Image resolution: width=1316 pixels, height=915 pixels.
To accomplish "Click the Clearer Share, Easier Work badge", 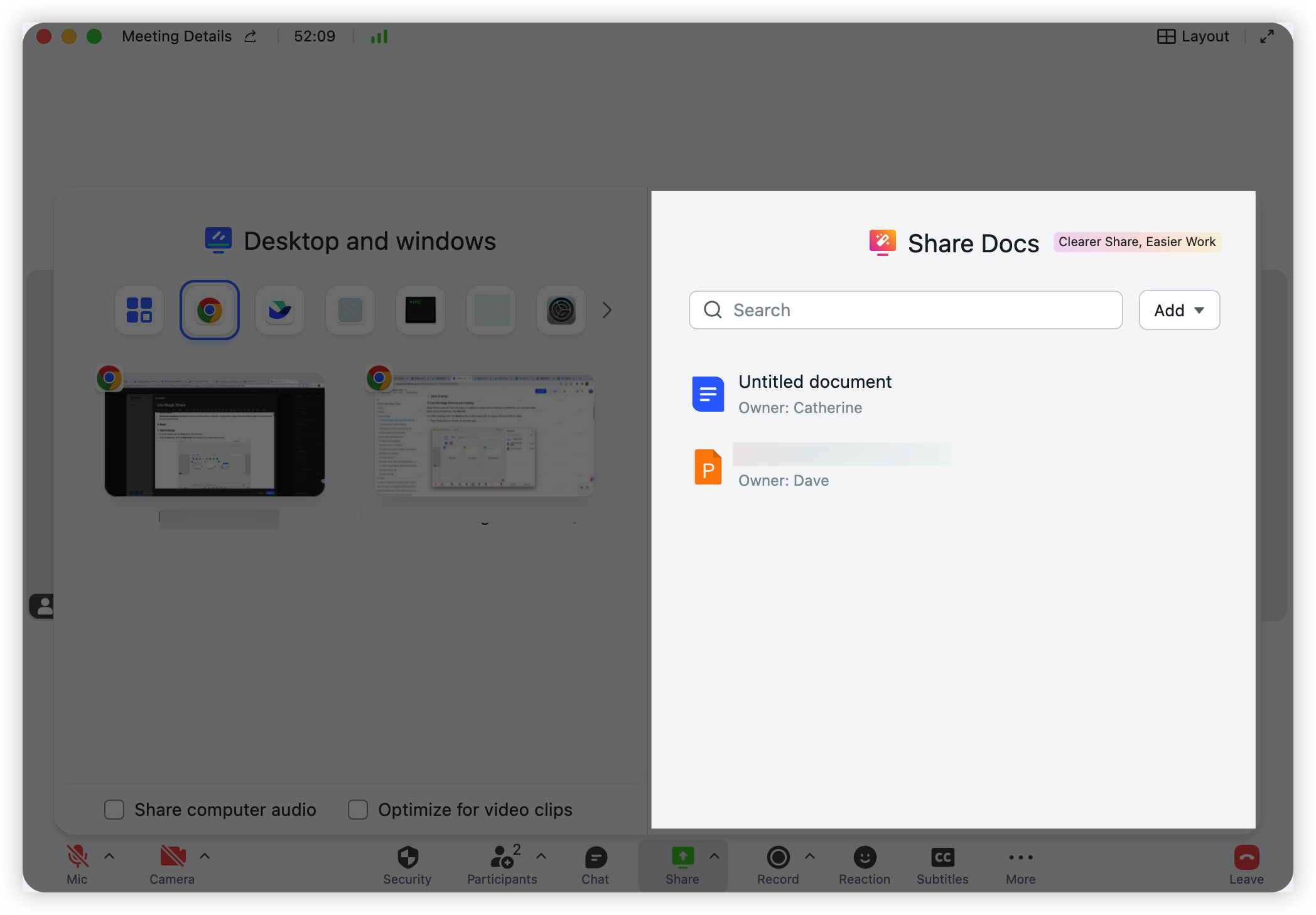I will click(1137, 242).
